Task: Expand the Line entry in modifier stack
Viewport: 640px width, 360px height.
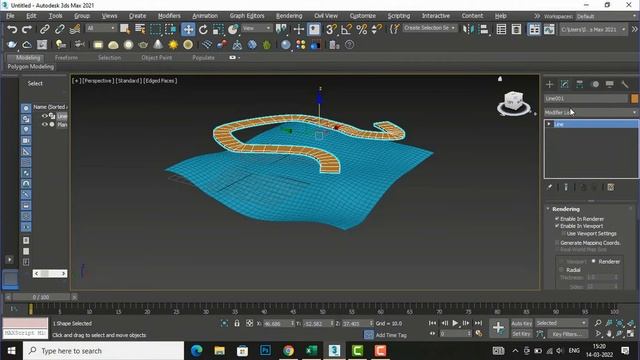Action: (x=549, y=124)
